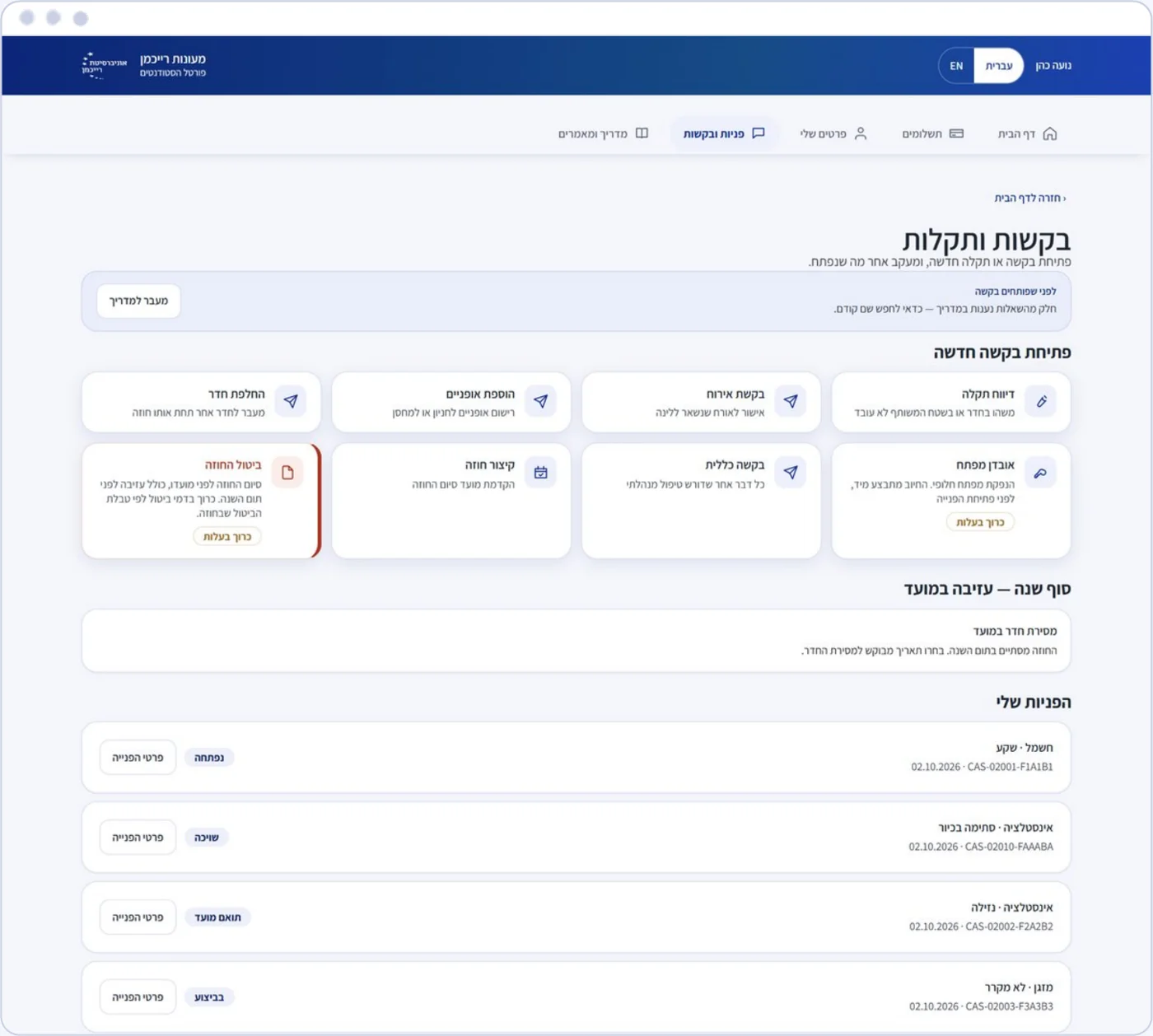The width and height of the screenshot is (1153, 1036).
Task: Click the מעבר למדריך button
Action: click(138, 301)
